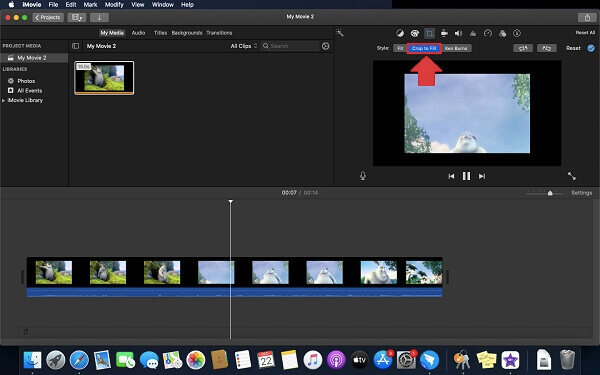Select Photos library in sidebar
This screenshot has height=375, width=600.
(x=26, y=81)
